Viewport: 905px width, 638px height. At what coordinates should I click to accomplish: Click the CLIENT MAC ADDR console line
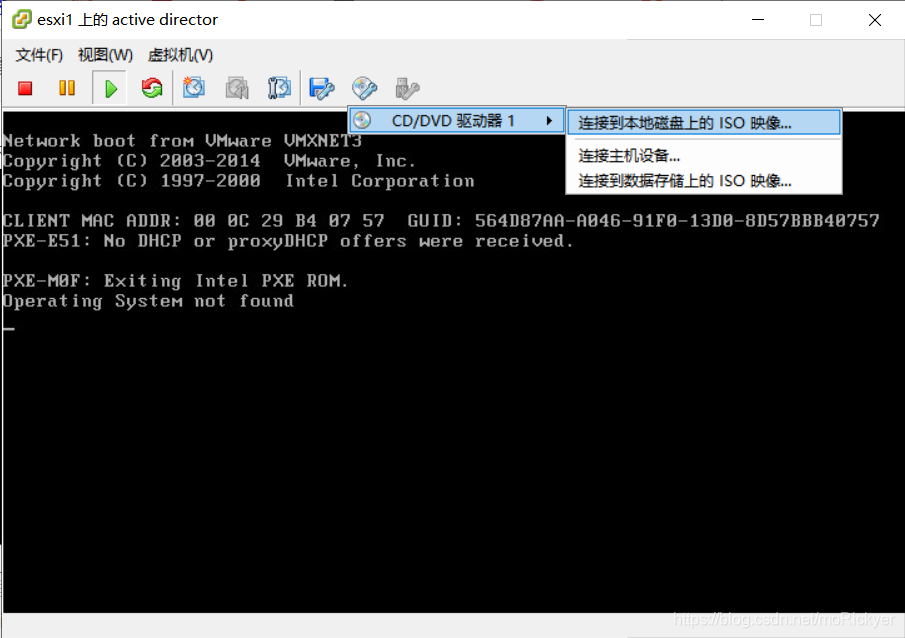pos(441,221)
